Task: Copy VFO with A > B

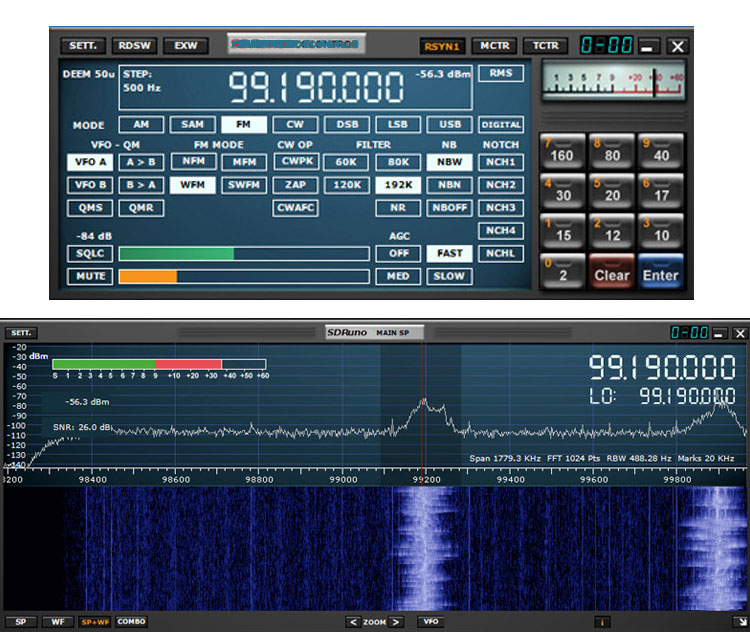Action: point(141,162)
